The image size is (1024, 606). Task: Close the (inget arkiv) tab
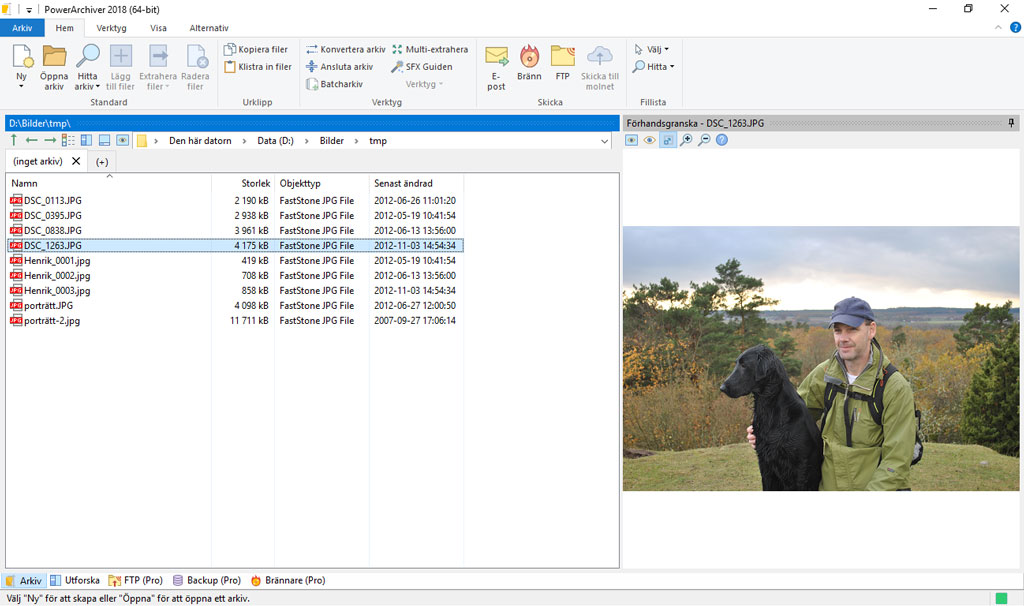click(76, 161)
